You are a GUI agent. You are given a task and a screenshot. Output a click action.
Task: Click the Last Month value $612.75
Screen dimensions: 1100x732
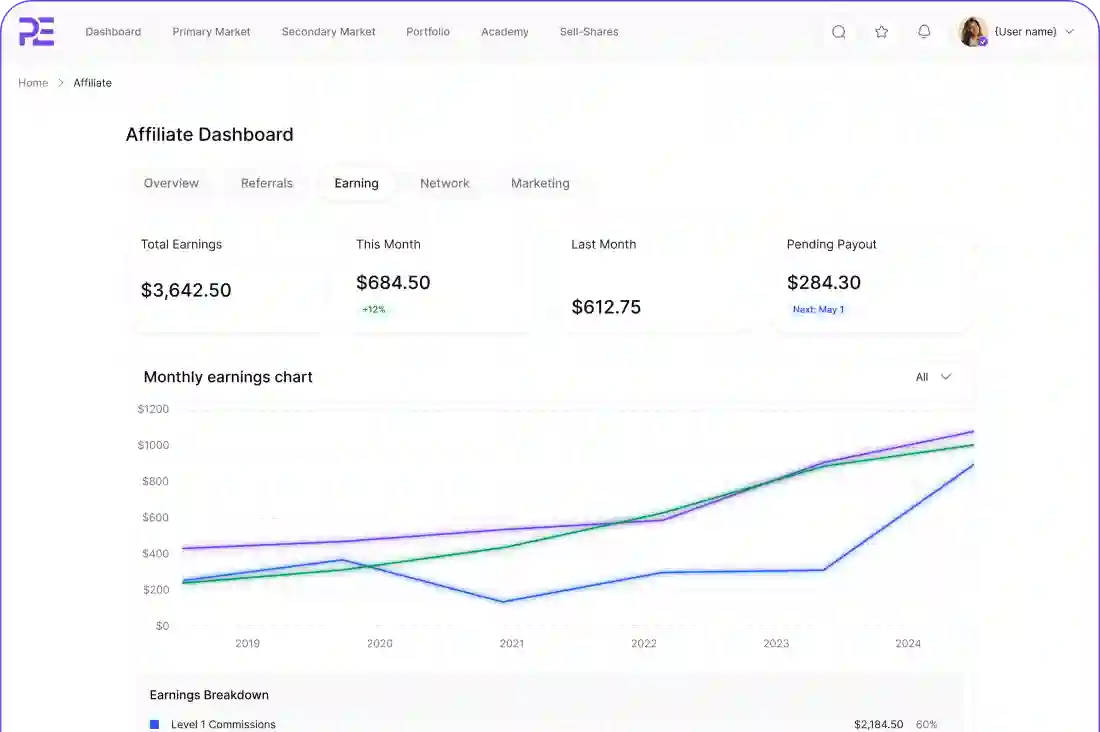coord(606,307)
